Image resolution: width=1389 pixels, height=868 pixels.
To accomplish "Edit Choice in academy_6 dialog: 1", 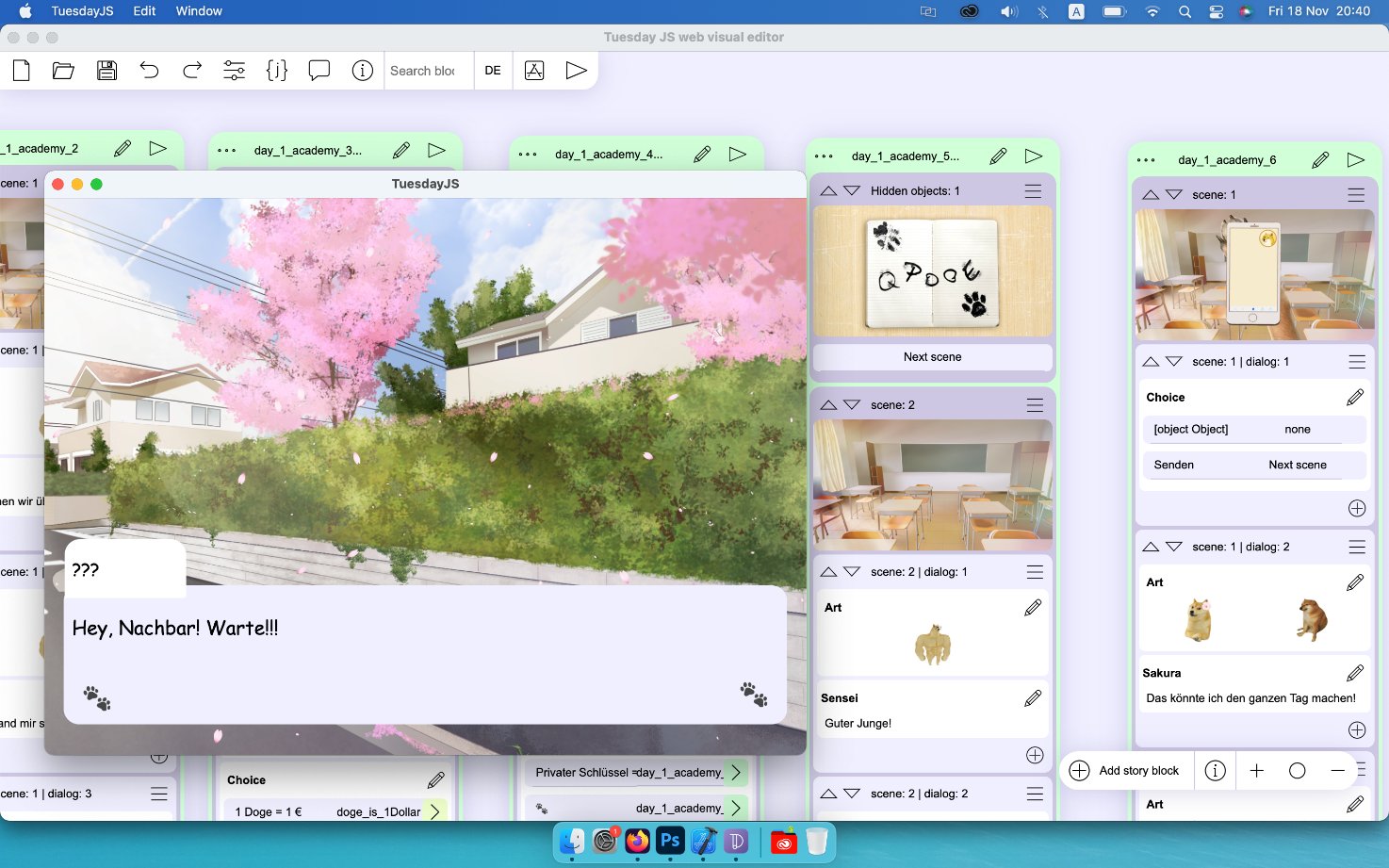I will tap(1355, 398).
